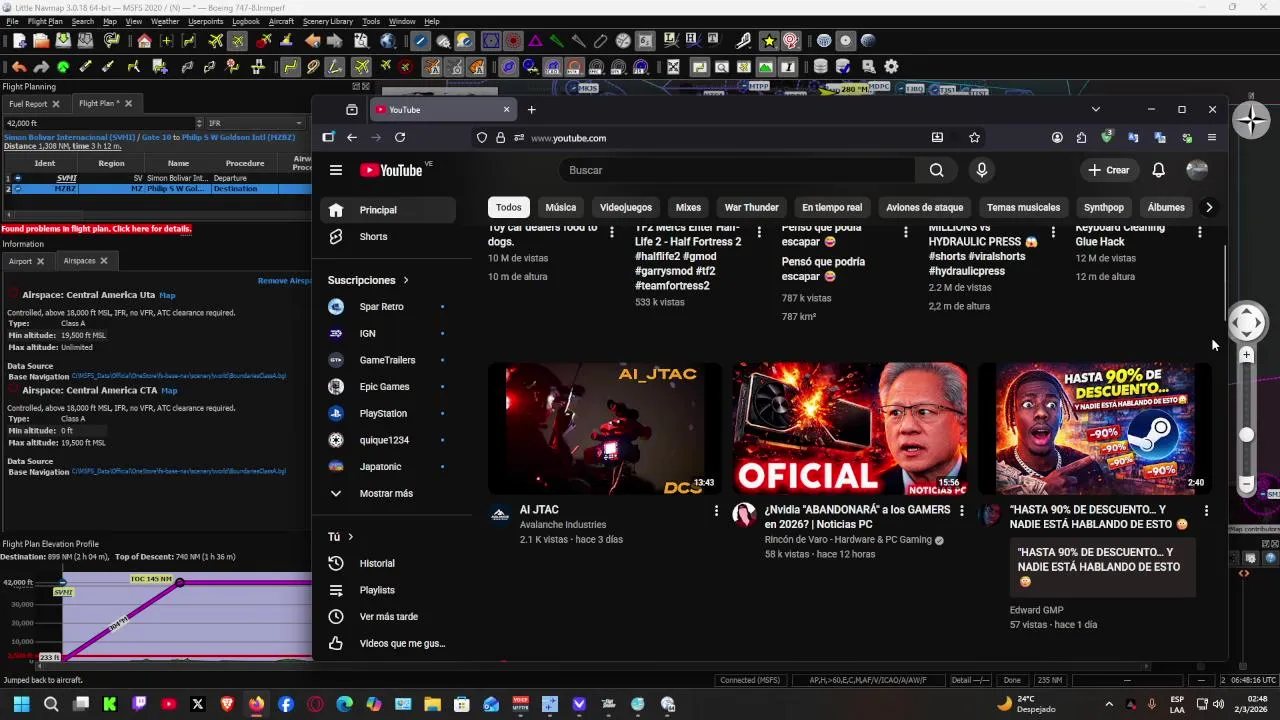
Task: Click Map link beside Central America CTA
Action: [x=169, y=390]
